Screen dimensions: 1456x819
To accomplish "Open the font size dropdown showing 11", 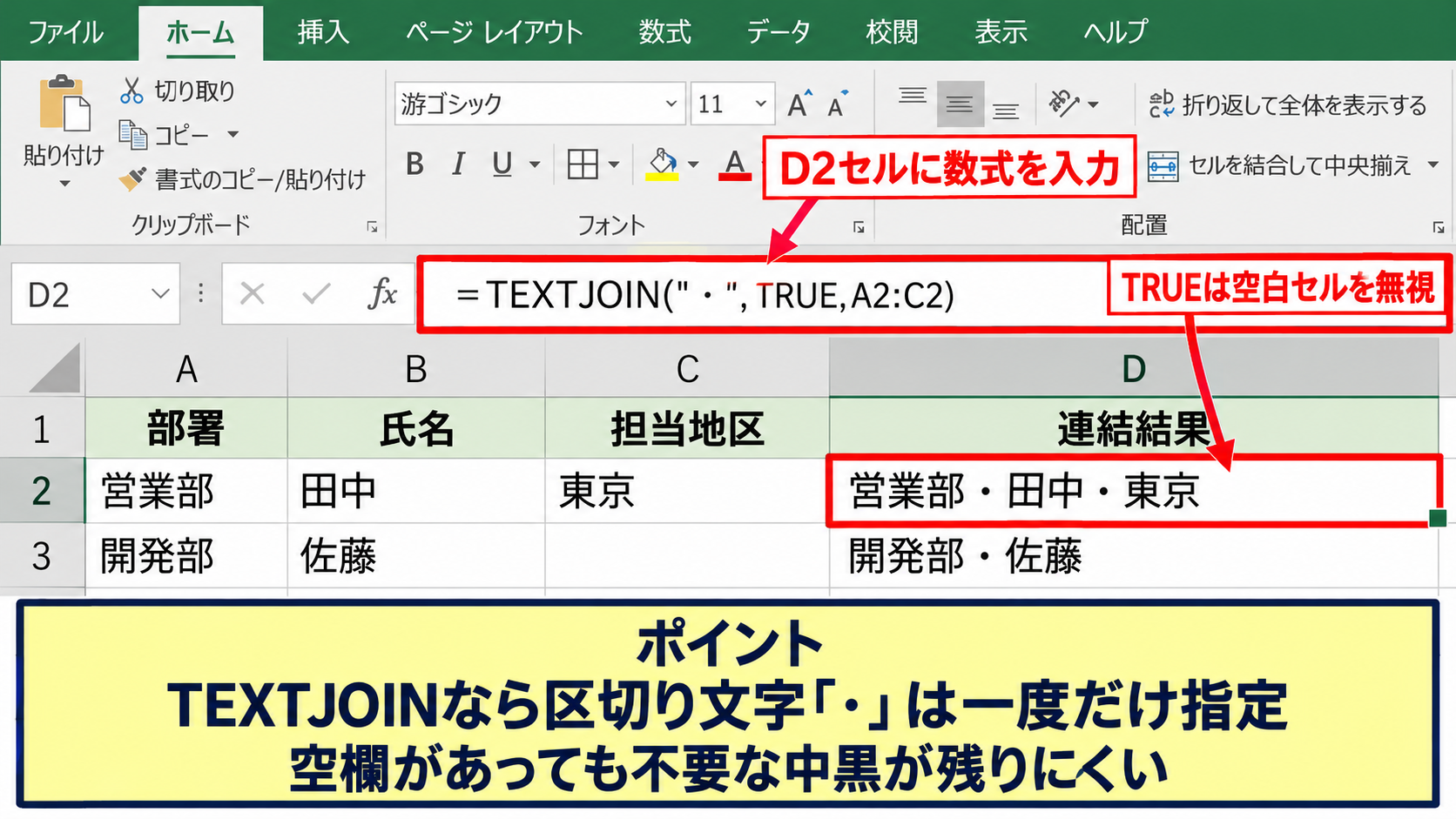I will click(760, 104).
